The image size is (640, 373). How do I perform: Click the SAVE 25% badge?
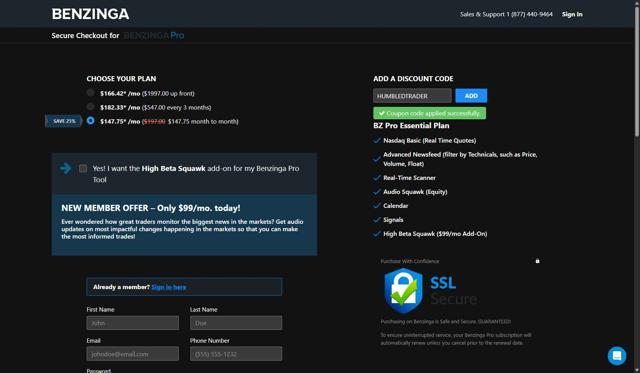[x=64, y=121]
